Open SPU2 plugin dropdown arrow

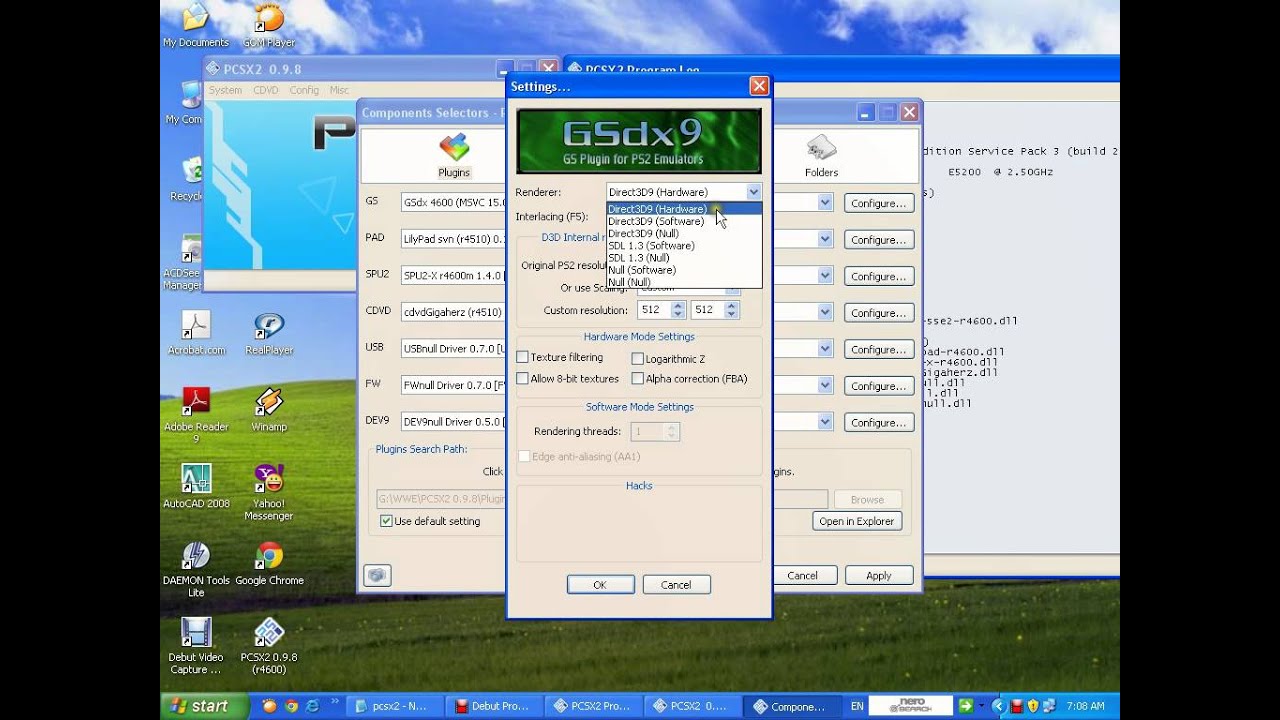click(825, 276)
